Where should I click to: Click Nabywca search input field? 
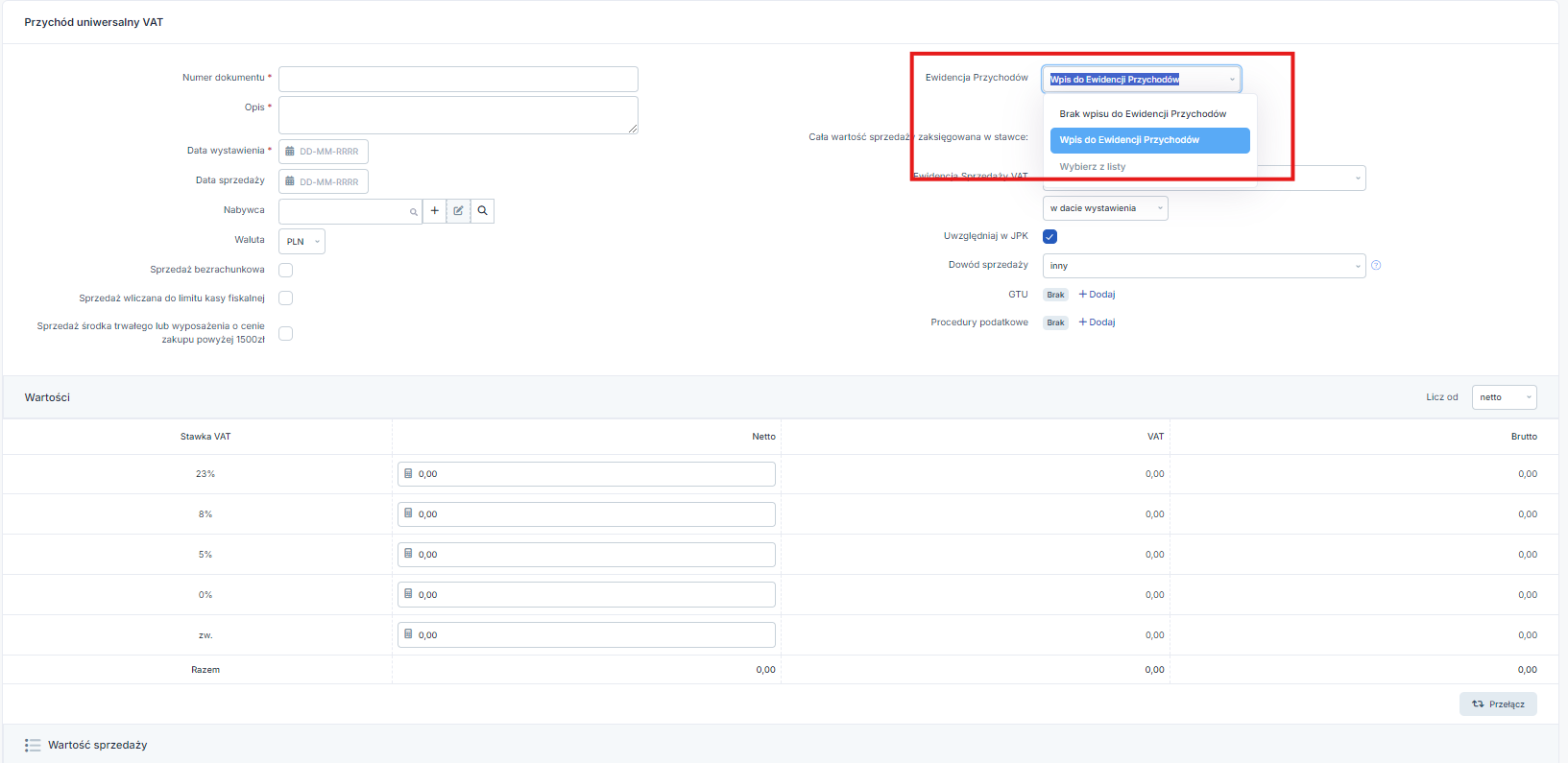[x=350, y=211]
